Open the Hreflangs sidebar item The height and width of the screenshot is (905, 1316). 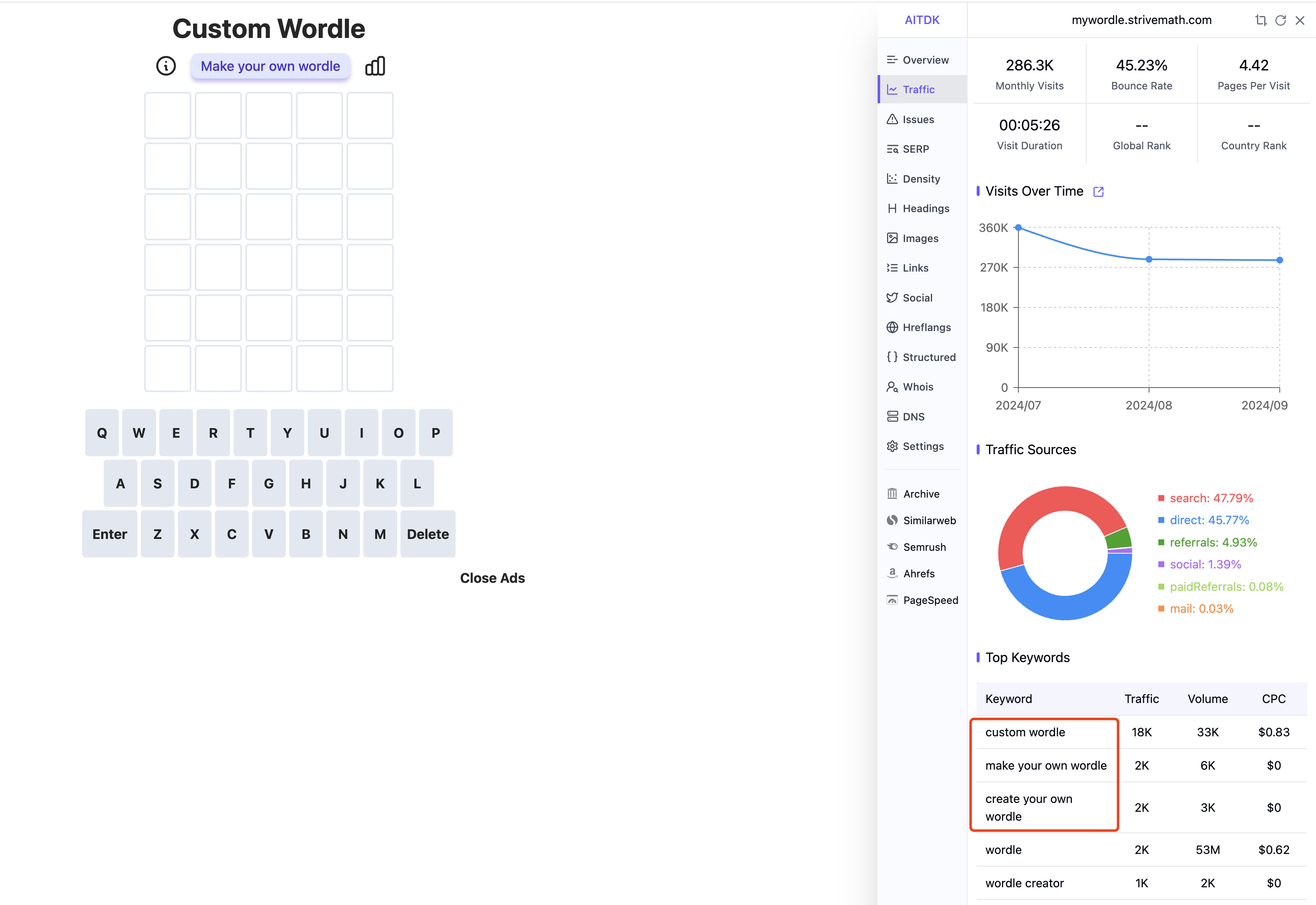(922, 328)
